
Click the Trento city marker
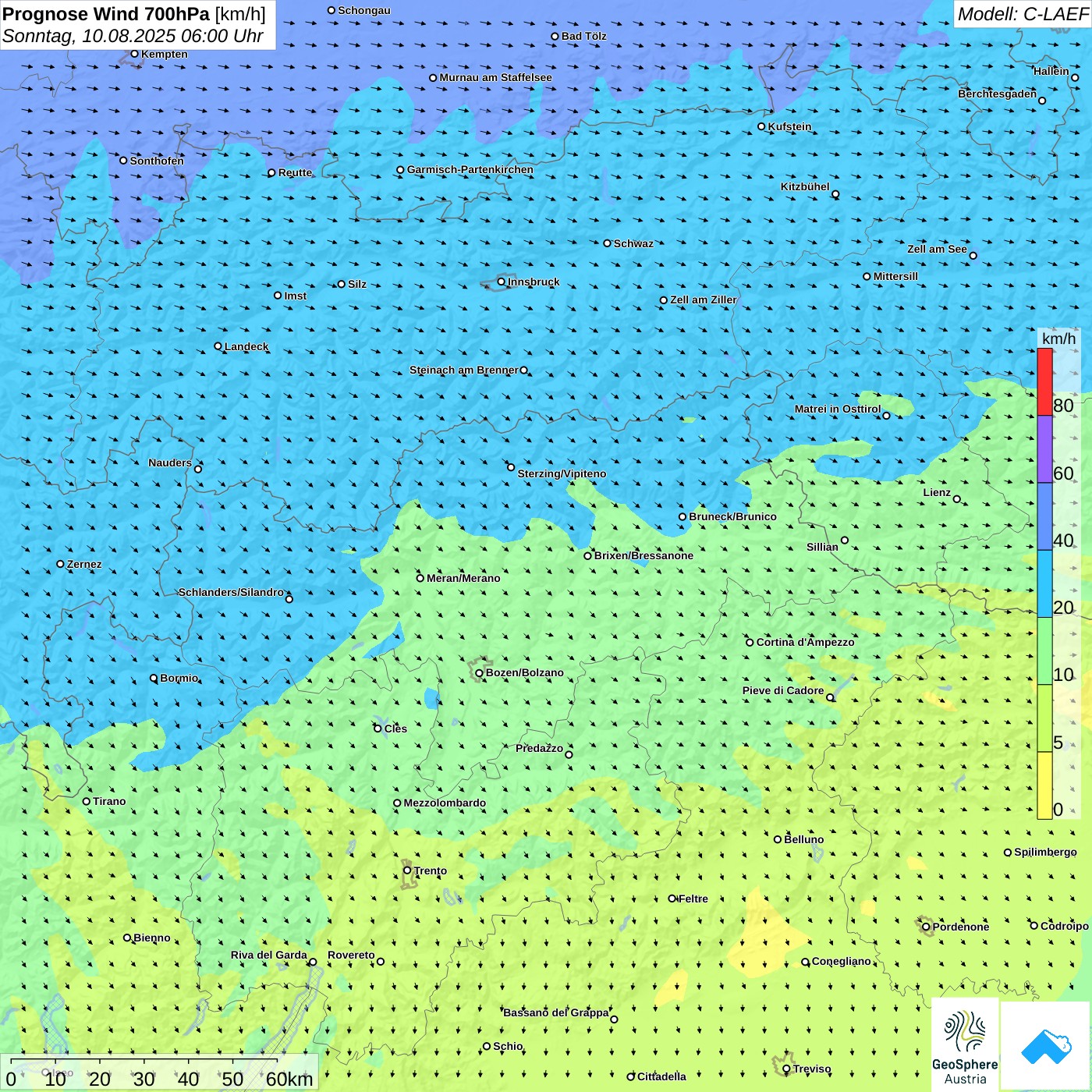tap(407, 870)
